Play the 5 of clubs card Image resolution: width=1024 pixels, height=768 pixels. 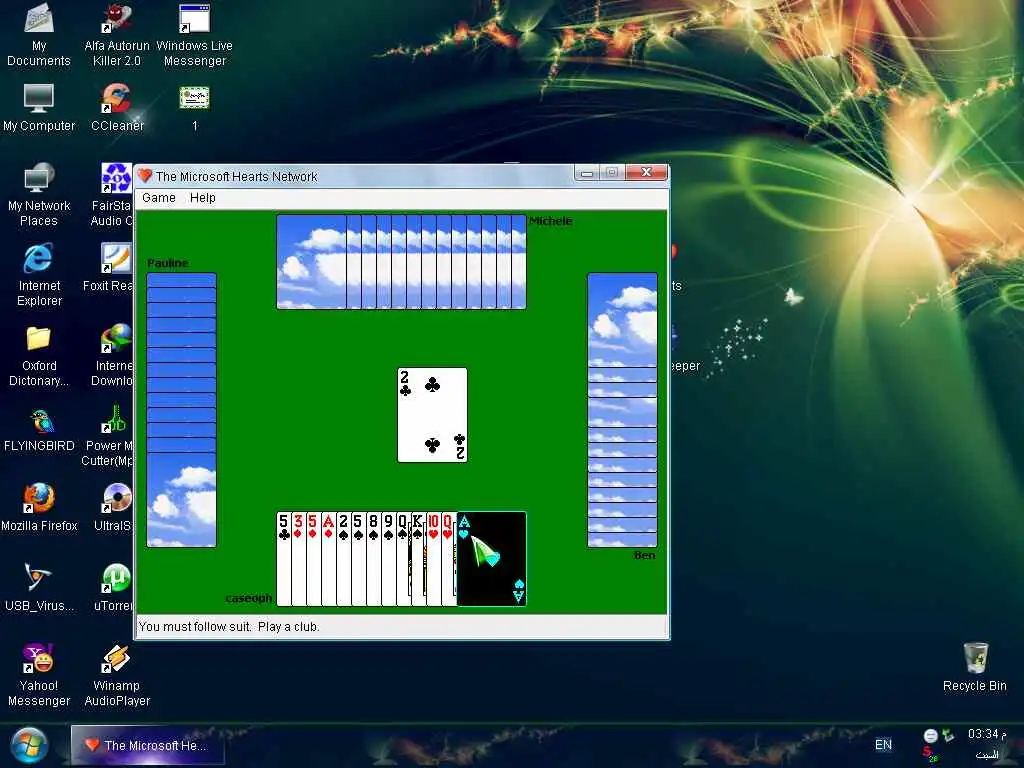pos(283,559)
